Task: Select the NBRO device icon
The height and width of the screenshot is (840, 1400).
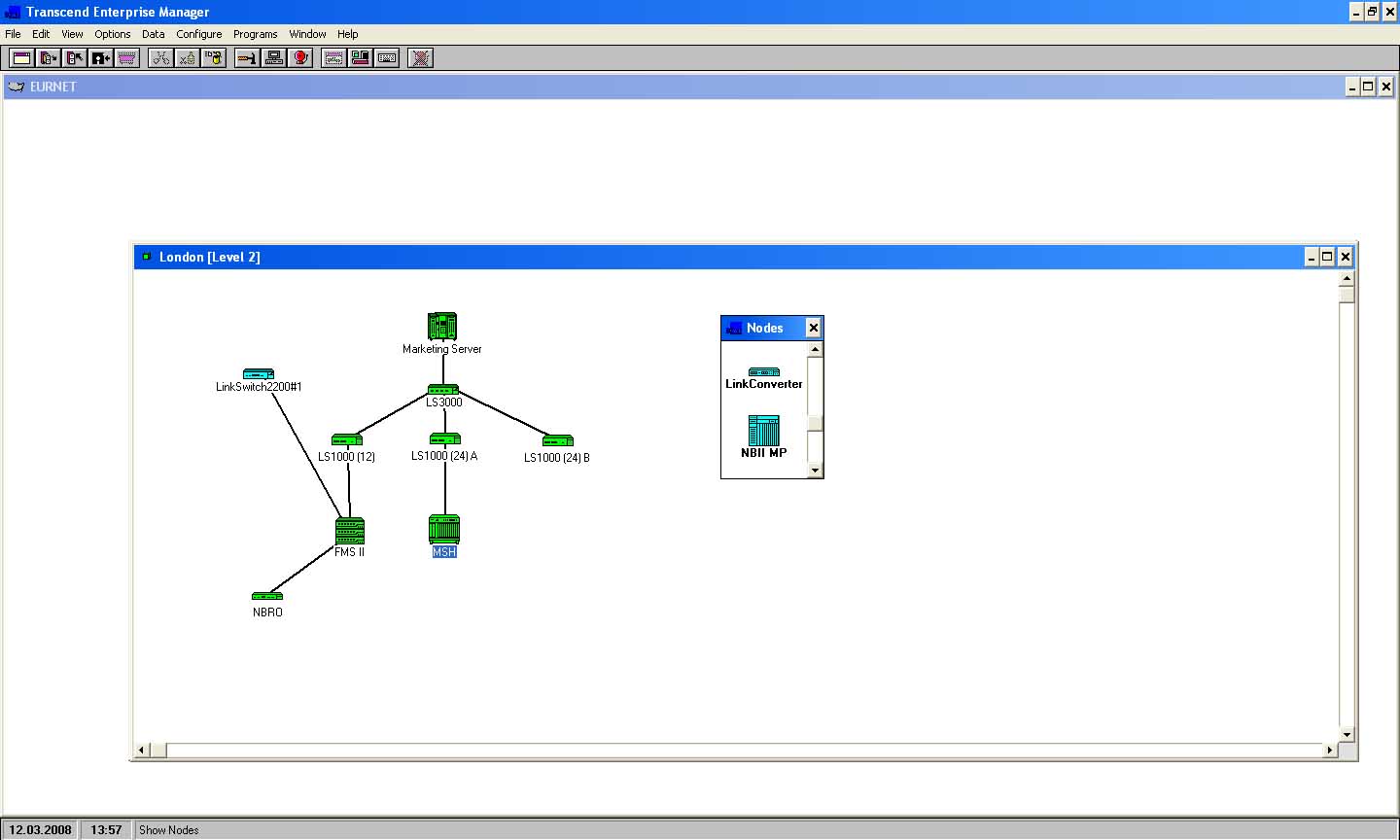Action: tap(267, 597)
